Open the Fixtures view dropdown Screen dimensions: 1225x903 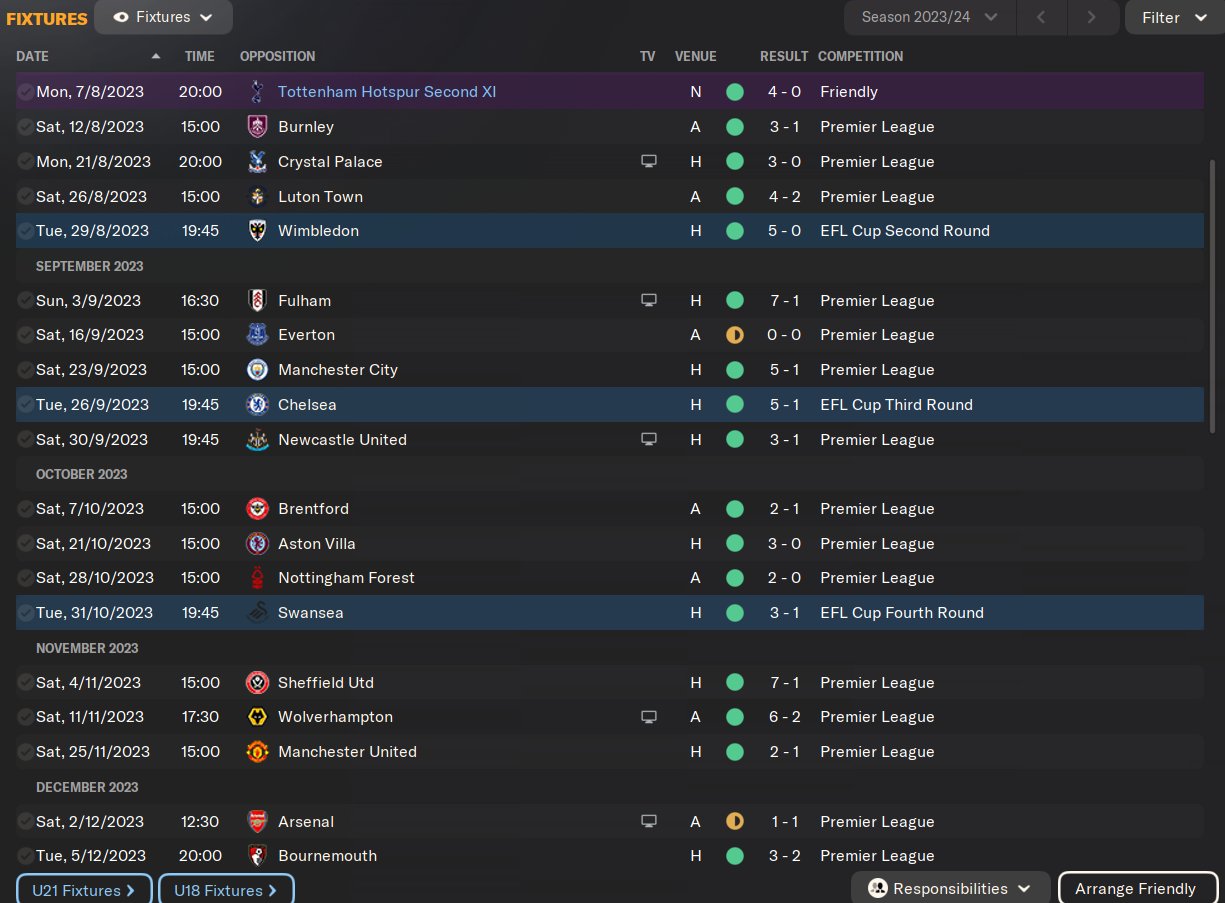tap(163, 17)
